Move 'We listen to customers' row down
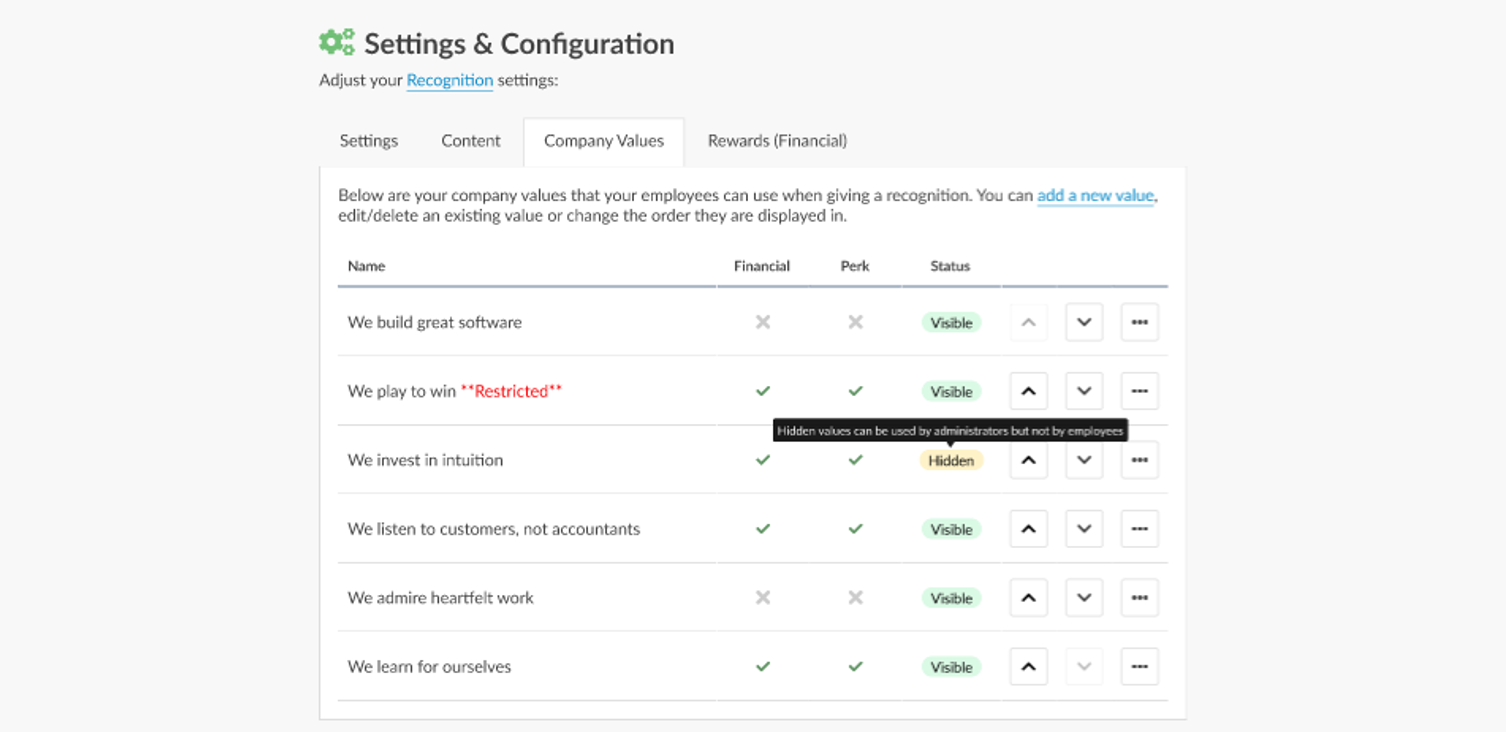The width and height of the screenshot is (1506, 732). tap(1084, 529)
